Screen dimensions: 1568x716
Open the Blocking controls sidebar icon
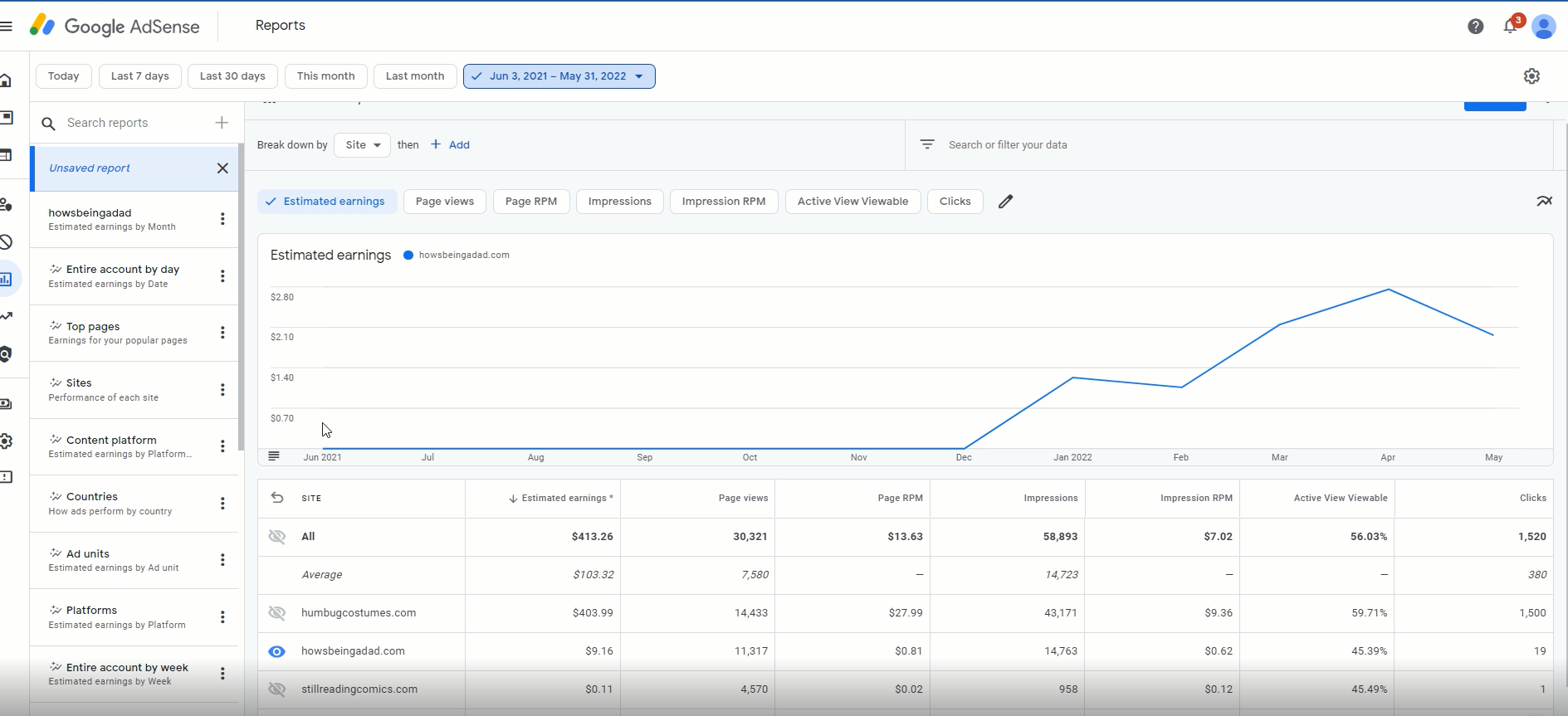[6, 241]
